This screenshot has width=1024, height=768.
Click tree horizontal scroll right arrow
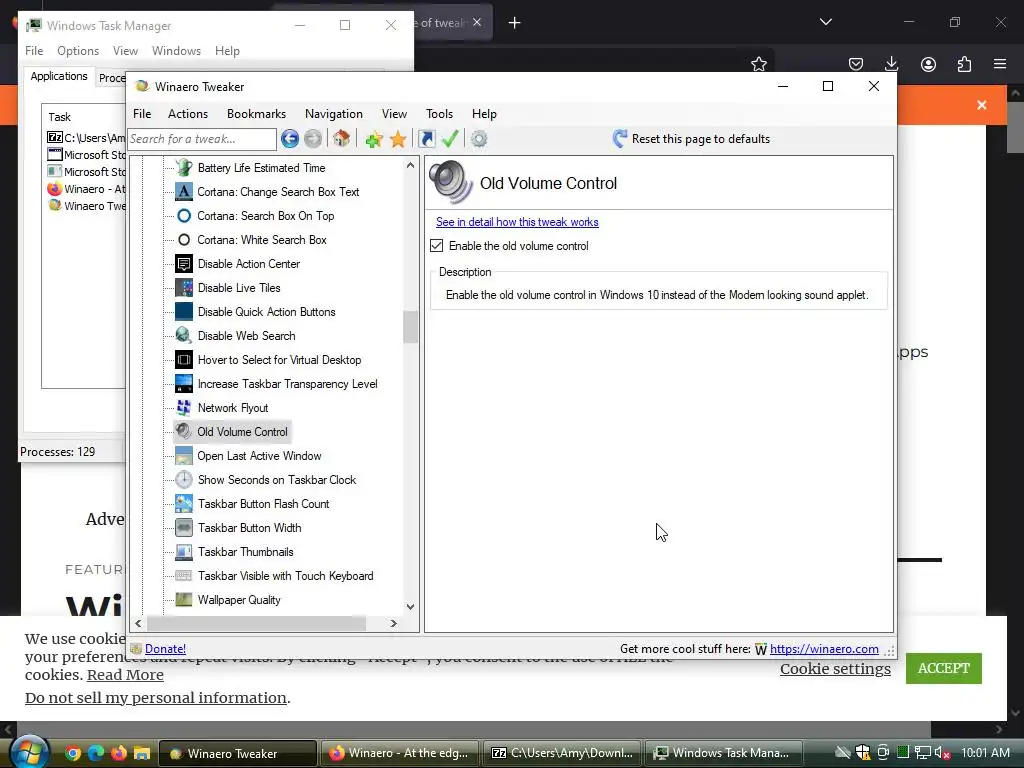(393, 624)
